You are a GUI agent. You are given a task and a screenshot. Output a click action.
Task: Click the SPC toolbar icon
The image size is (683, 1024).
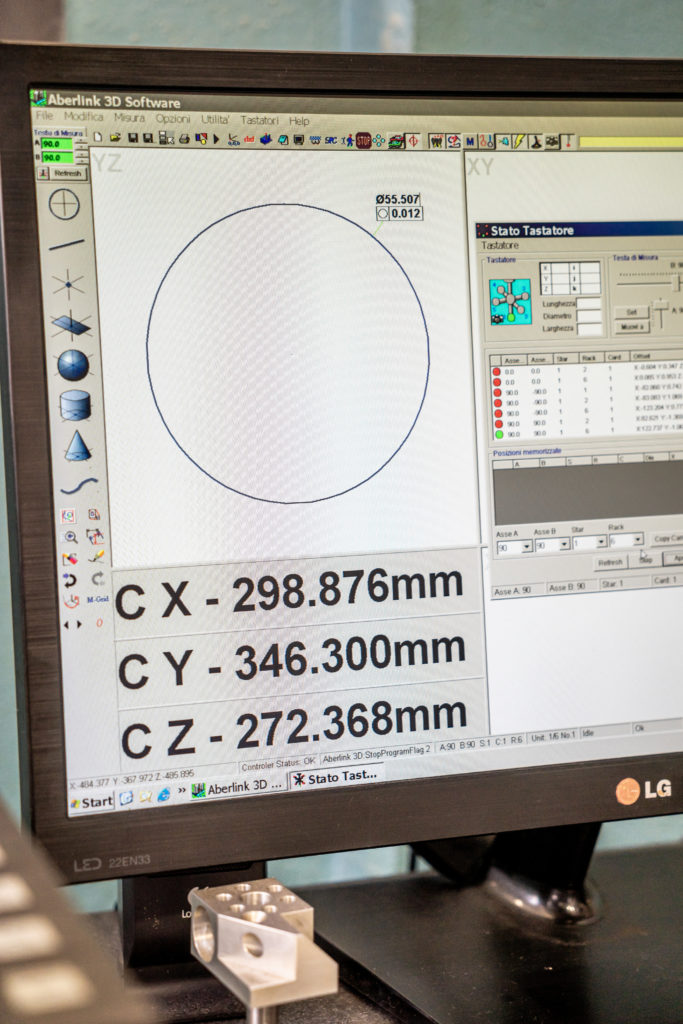pos(331,140)
